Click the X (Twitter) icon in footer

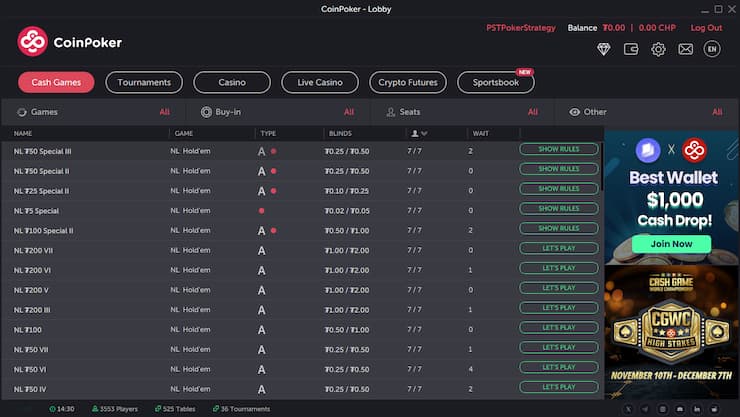627,409
